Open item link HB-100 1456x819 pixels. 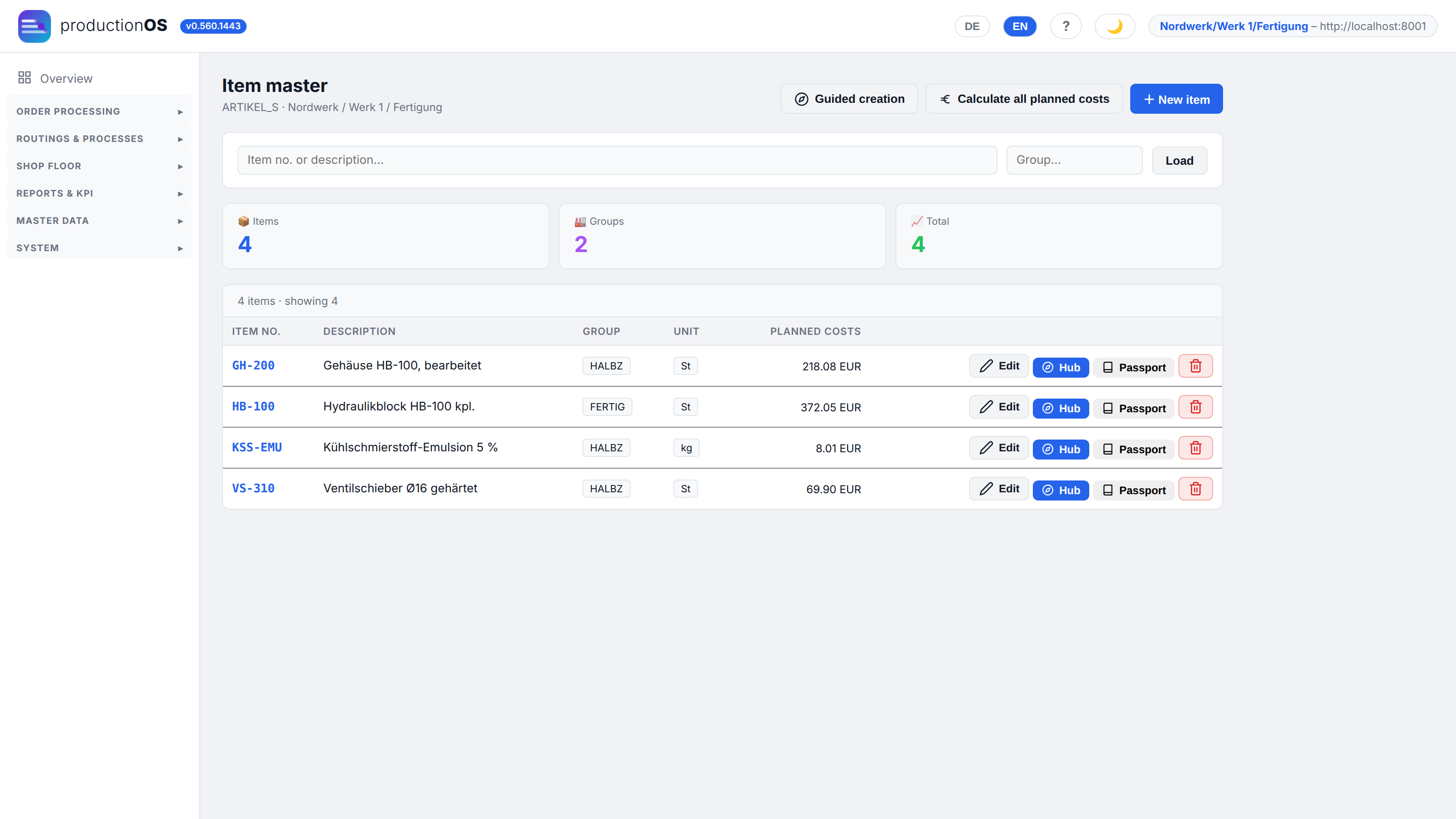(x=253, y=406)
